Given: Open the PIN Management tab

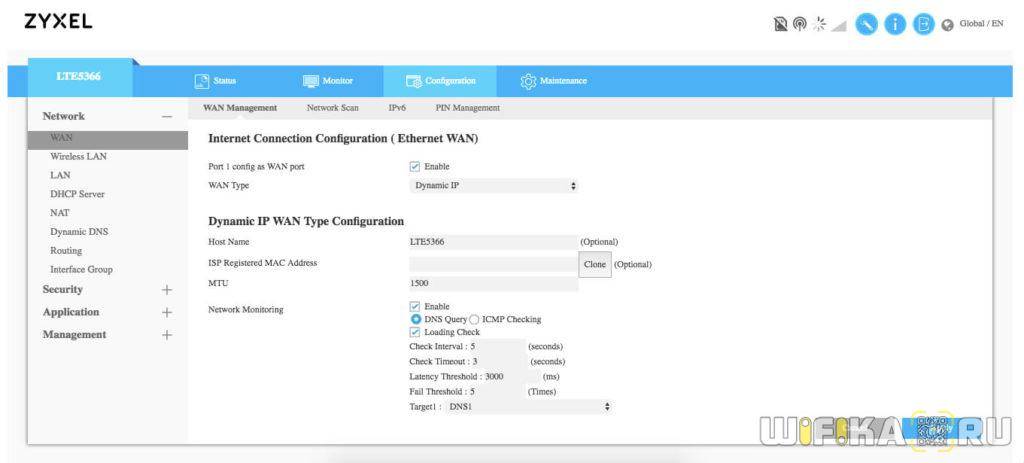Looking at the screenshot, I should coord(467,108).
